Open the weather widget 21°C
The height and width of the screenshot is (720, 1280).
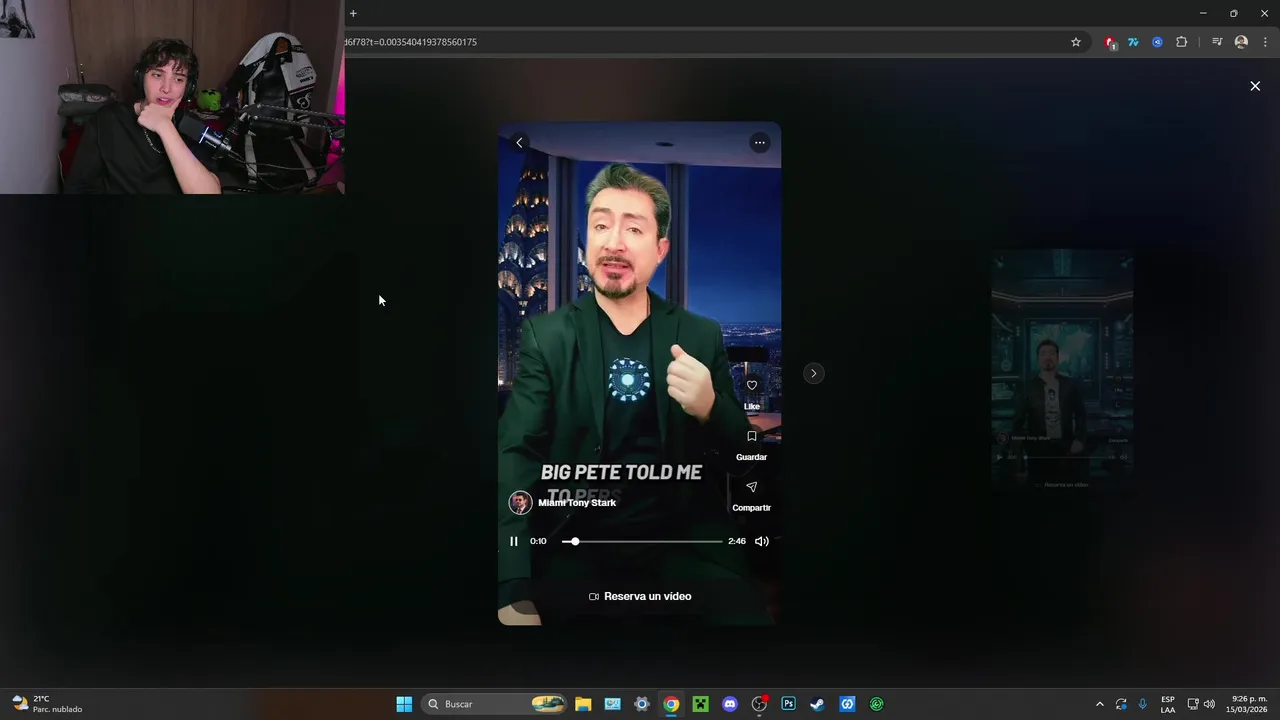47,704
